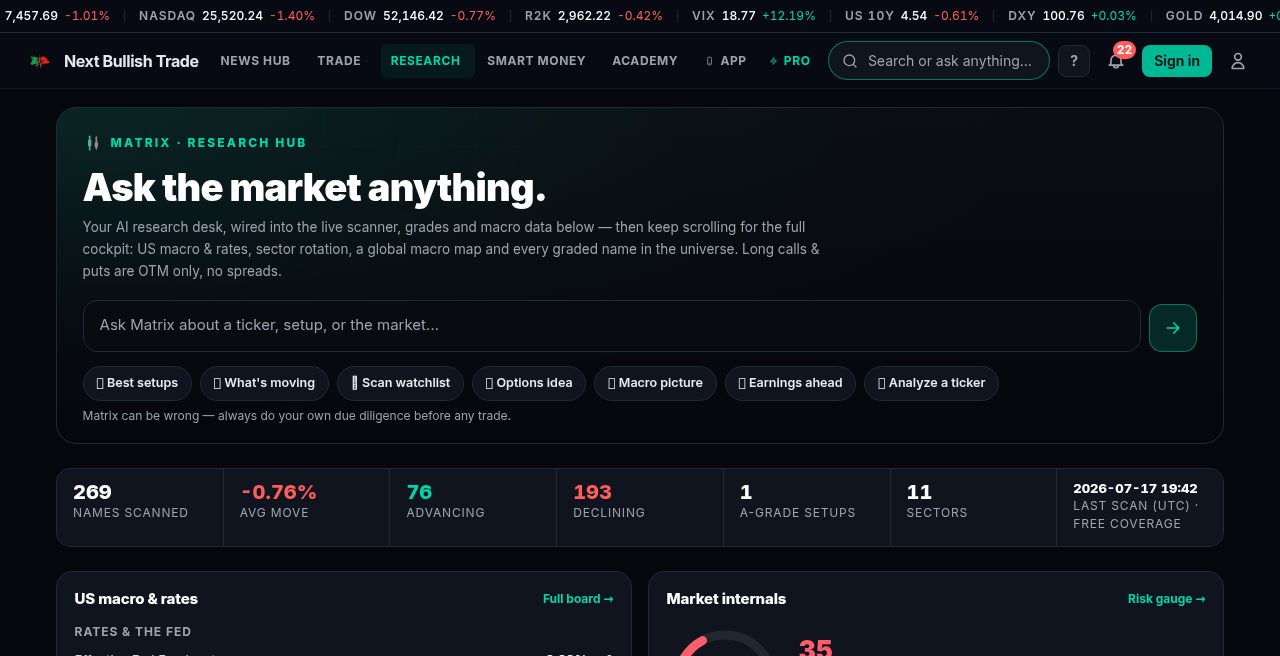Open the Risk gauge link
1280x656 pixels.
(x=1166, y=599)
